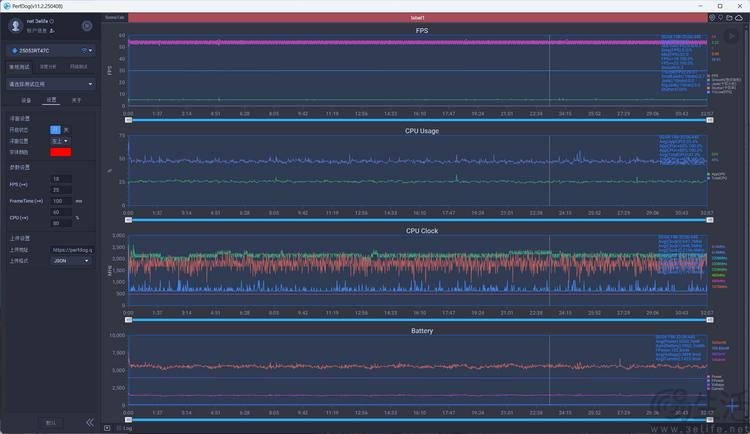The image size is (750, 434).
Task: Collapse the left panel with double chevron
Action: tap(90, 422)
